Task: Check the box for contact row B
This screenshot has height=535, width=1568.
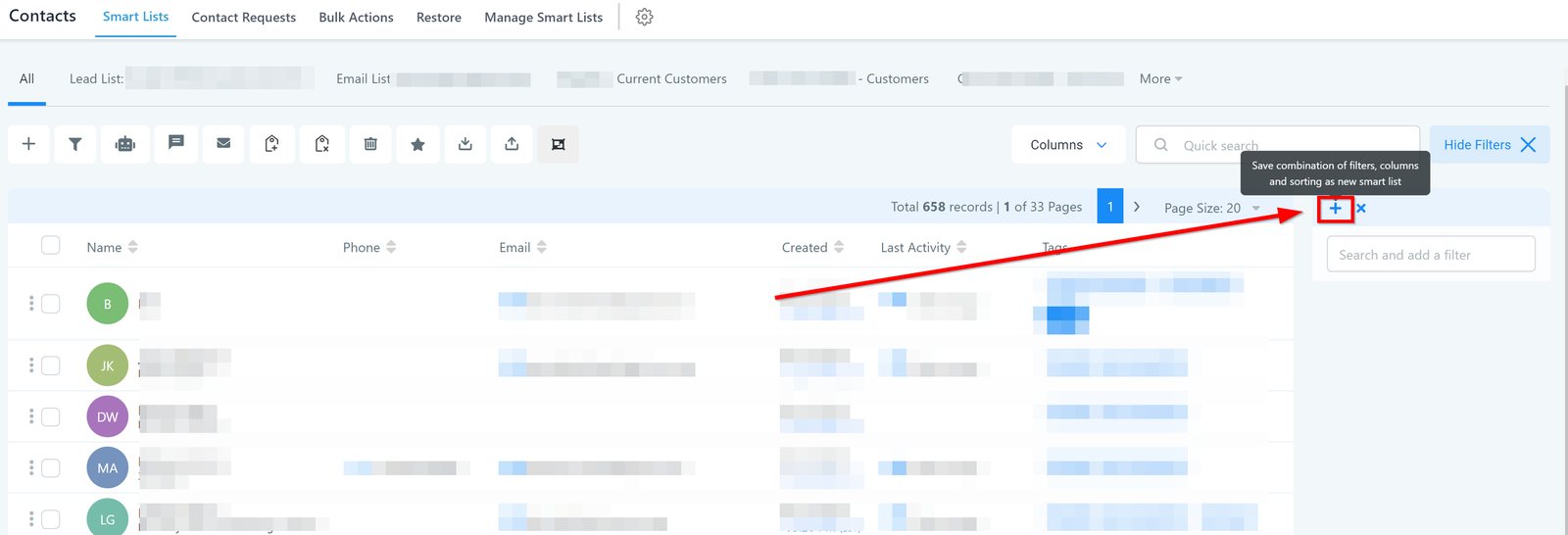Action: click(x=51, y=304)
